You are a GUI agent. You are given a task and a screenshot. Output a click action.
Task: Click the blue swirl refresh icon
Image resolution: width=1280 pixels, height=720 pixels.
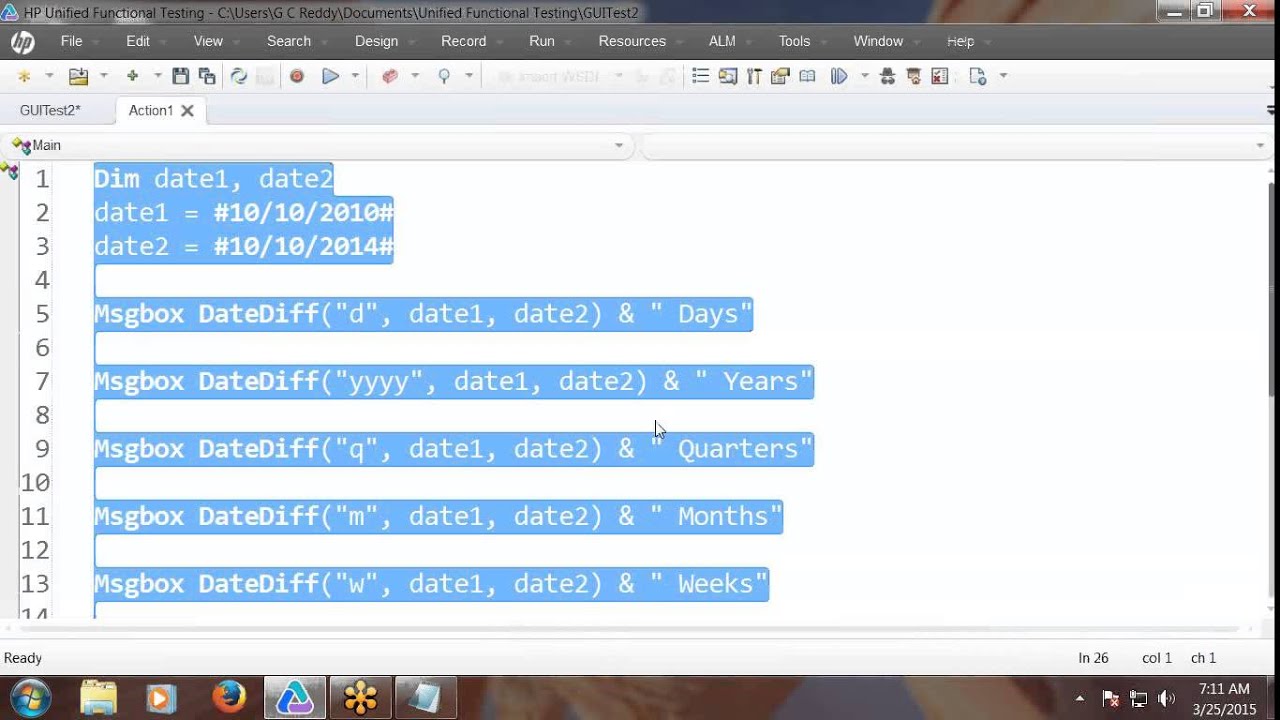click(239, 76)
